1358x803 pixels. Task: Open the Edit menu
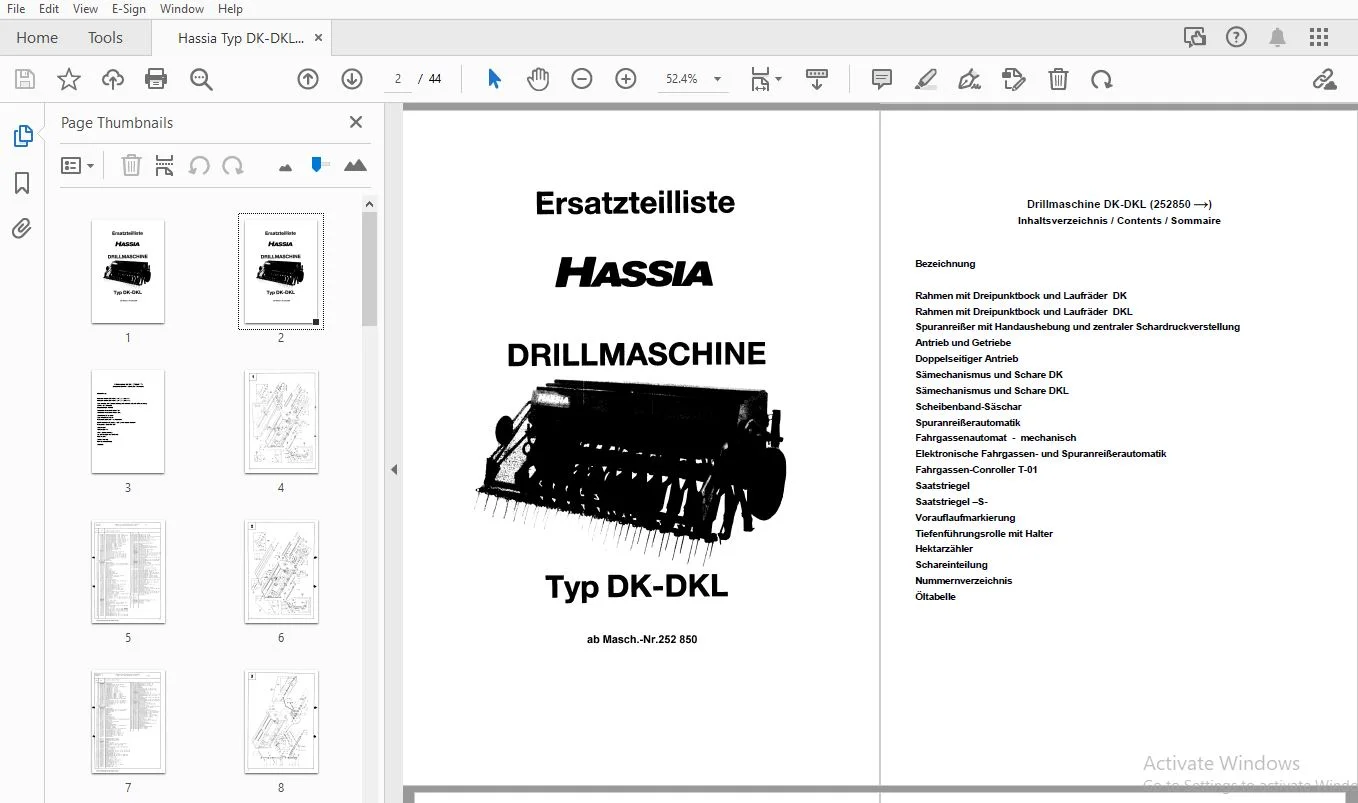coord(49,9)
